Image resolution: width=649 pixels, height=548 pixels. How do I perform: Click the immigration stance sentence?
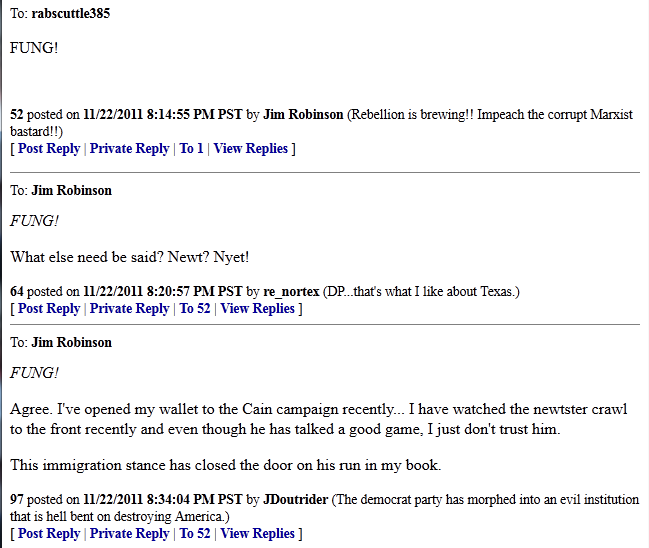(x=226, y=465)
